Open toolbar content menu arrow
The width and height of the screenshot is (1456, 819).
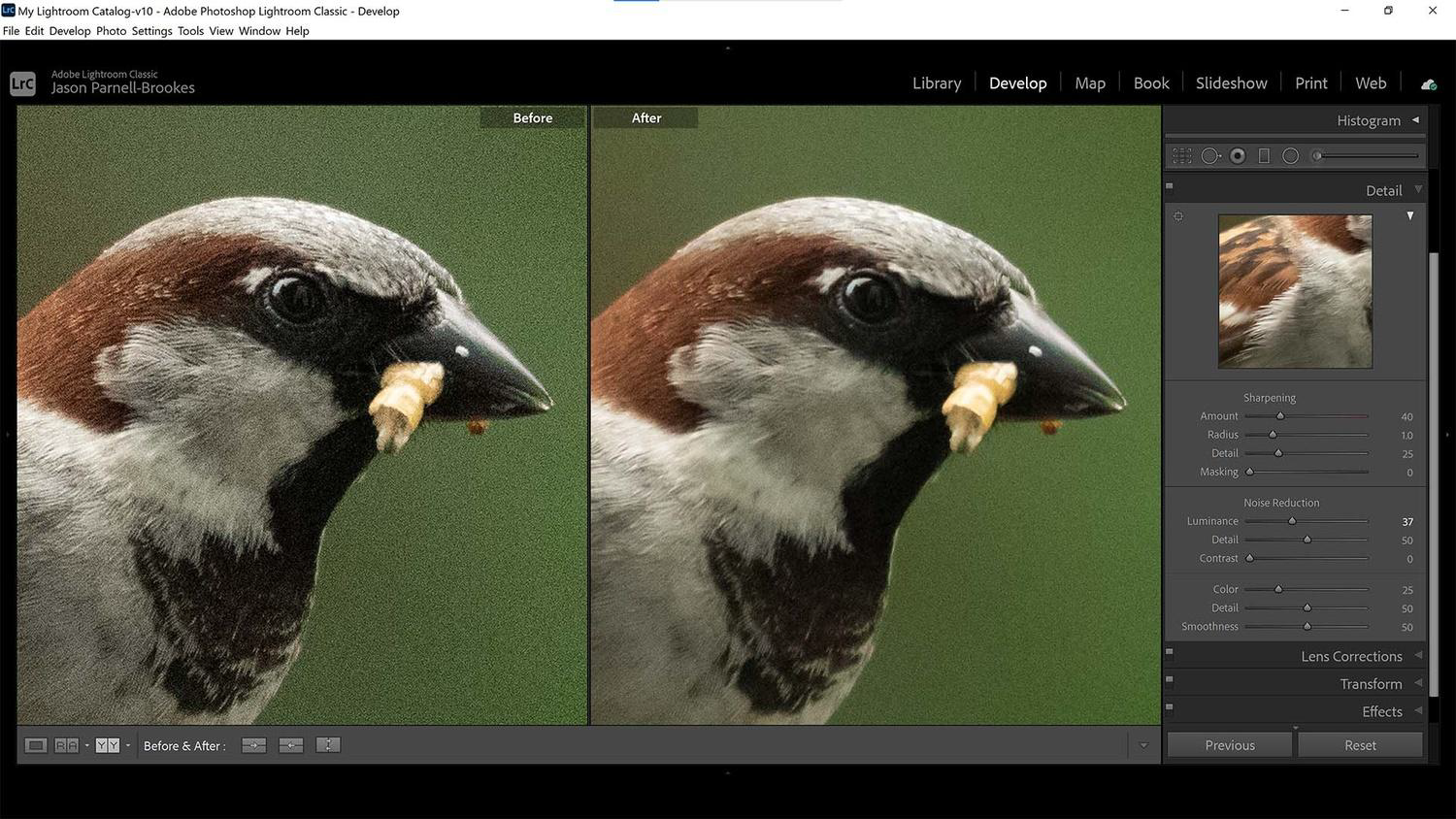(1143, 745)
